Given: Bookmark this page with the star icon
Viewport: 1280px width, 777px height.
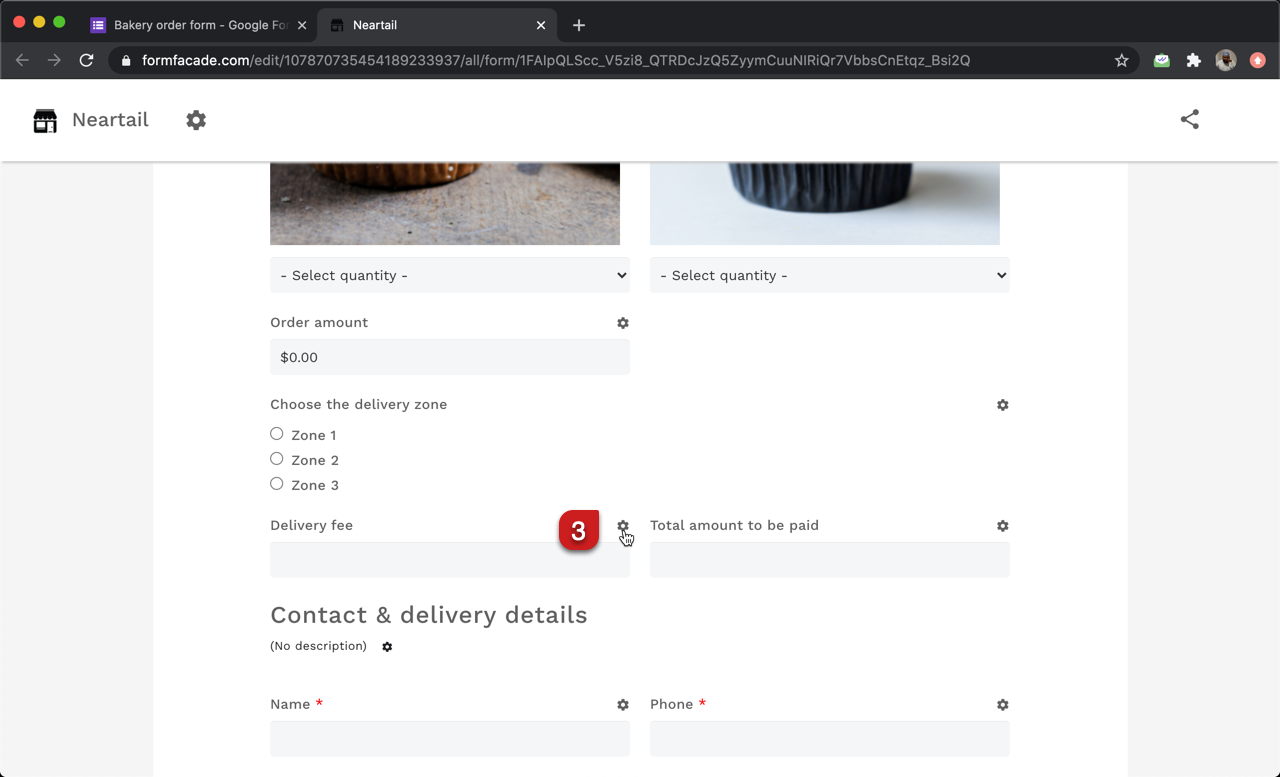Looking at the screenshot, I should pos(1121,60).
